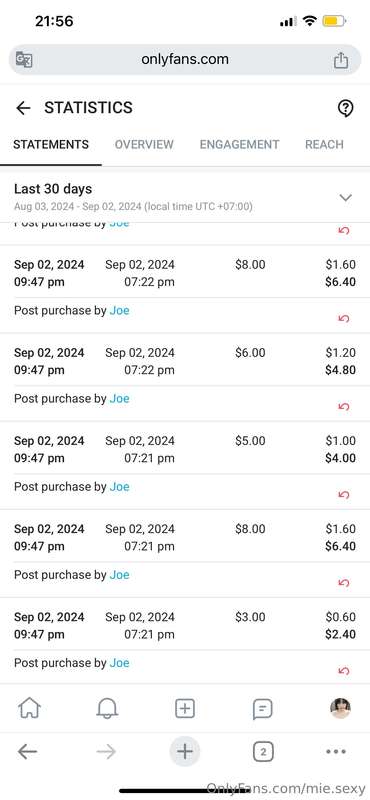The image size is (370, 800).
Task: Open the messages chat icon
Action: [x=262, y=709]
